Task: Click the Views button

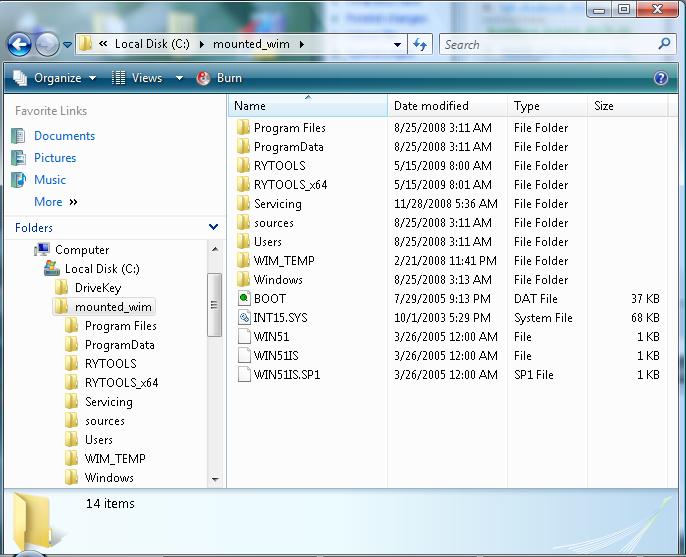Action: pyautogui.click(x=137, y=78)
